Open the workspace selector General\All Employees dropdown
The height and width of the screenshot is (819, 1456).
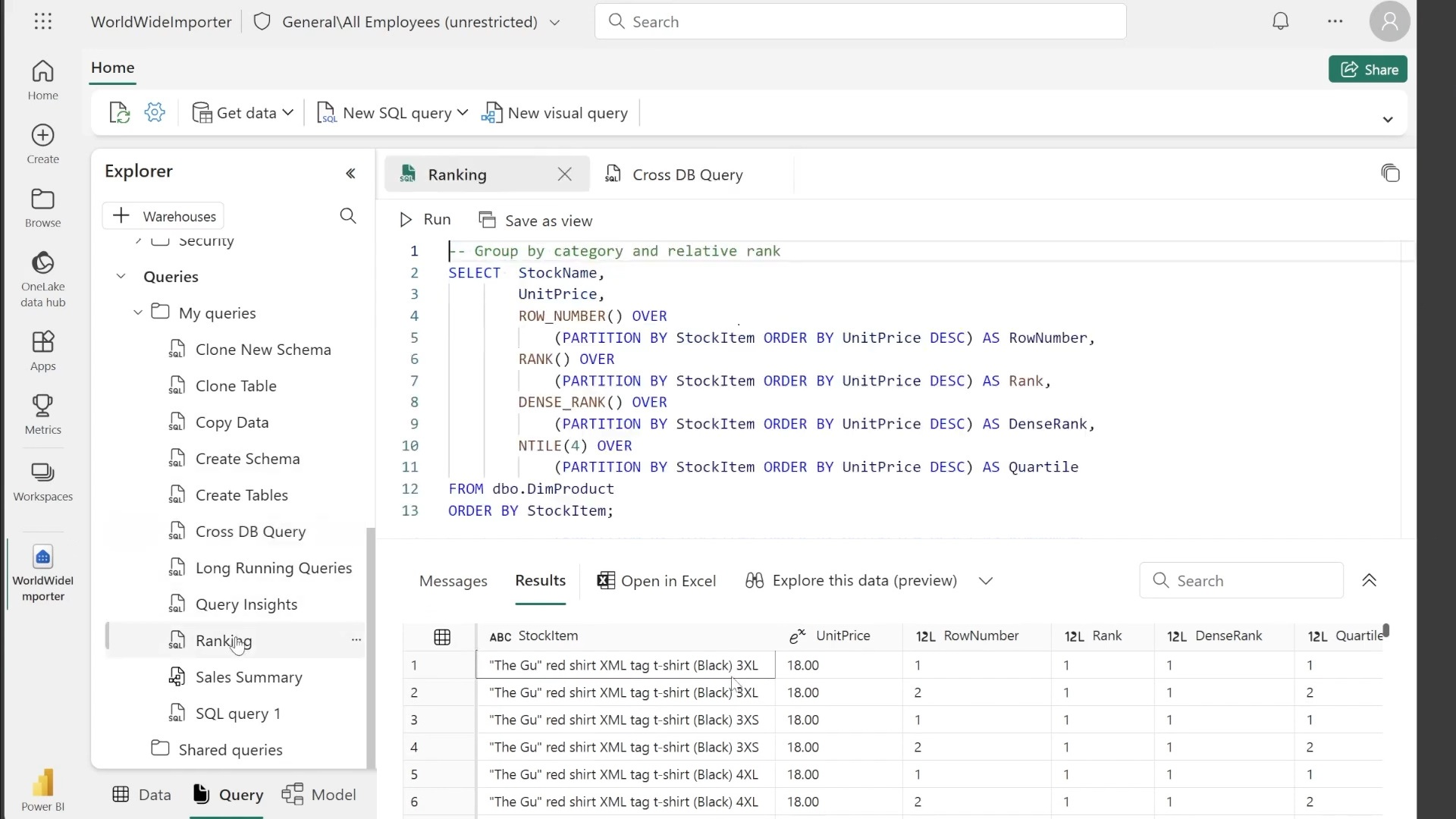556,21
